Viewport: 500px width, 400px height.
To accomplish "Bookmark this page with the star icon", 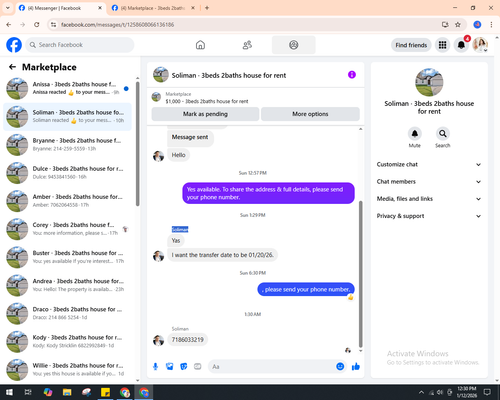I will [458, 25].
